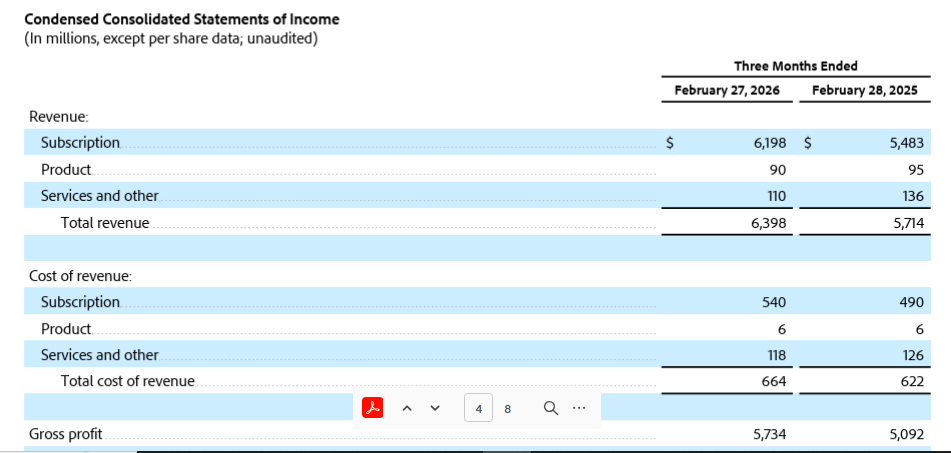
Task: Select the February 28, 2025 column header
Action: pyautogui.click(x=865, y=91)
